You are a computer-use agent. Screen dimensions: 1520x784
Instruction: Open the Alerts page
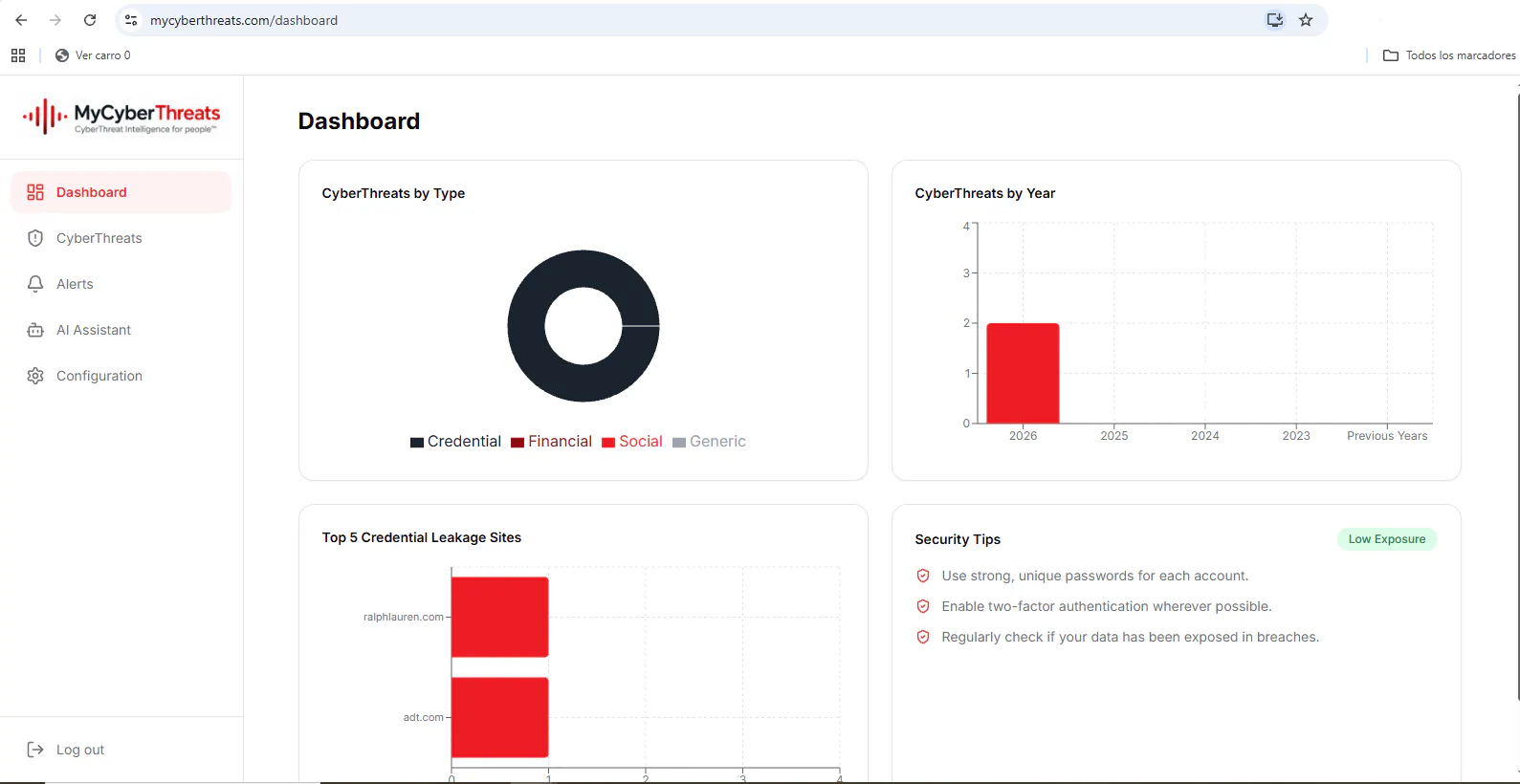[121, 284]
